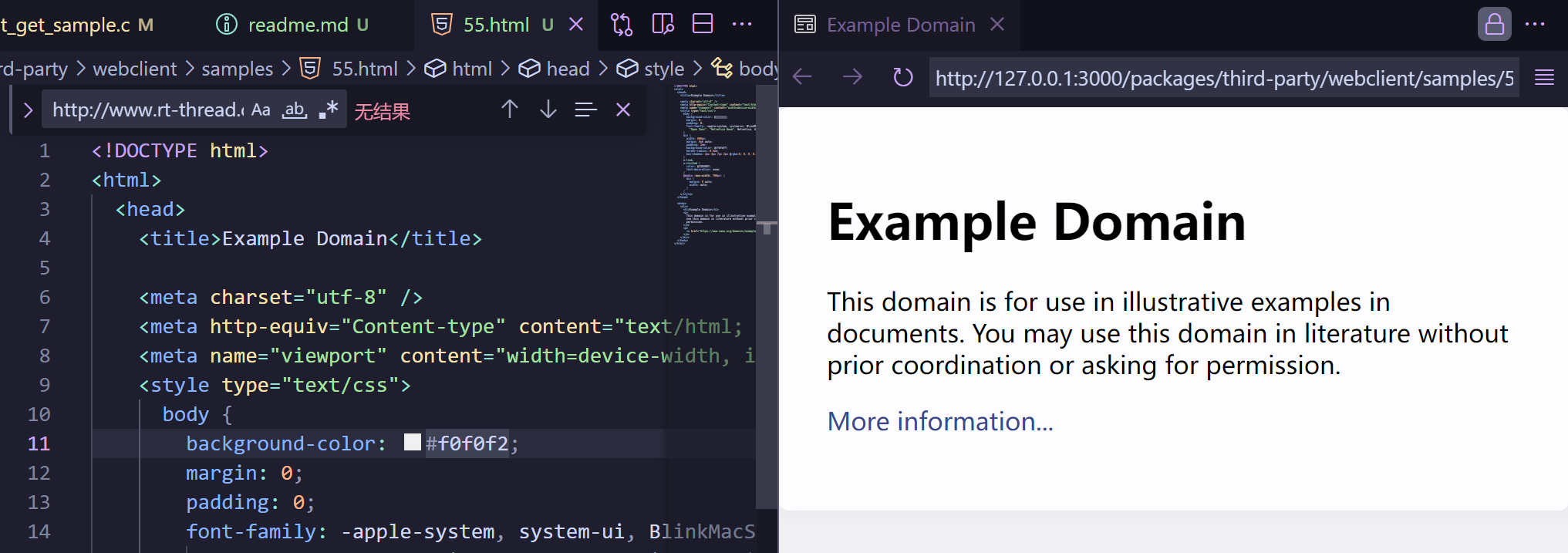
Task: Click the info icon on readme.md tab
Action: [227, 25]
